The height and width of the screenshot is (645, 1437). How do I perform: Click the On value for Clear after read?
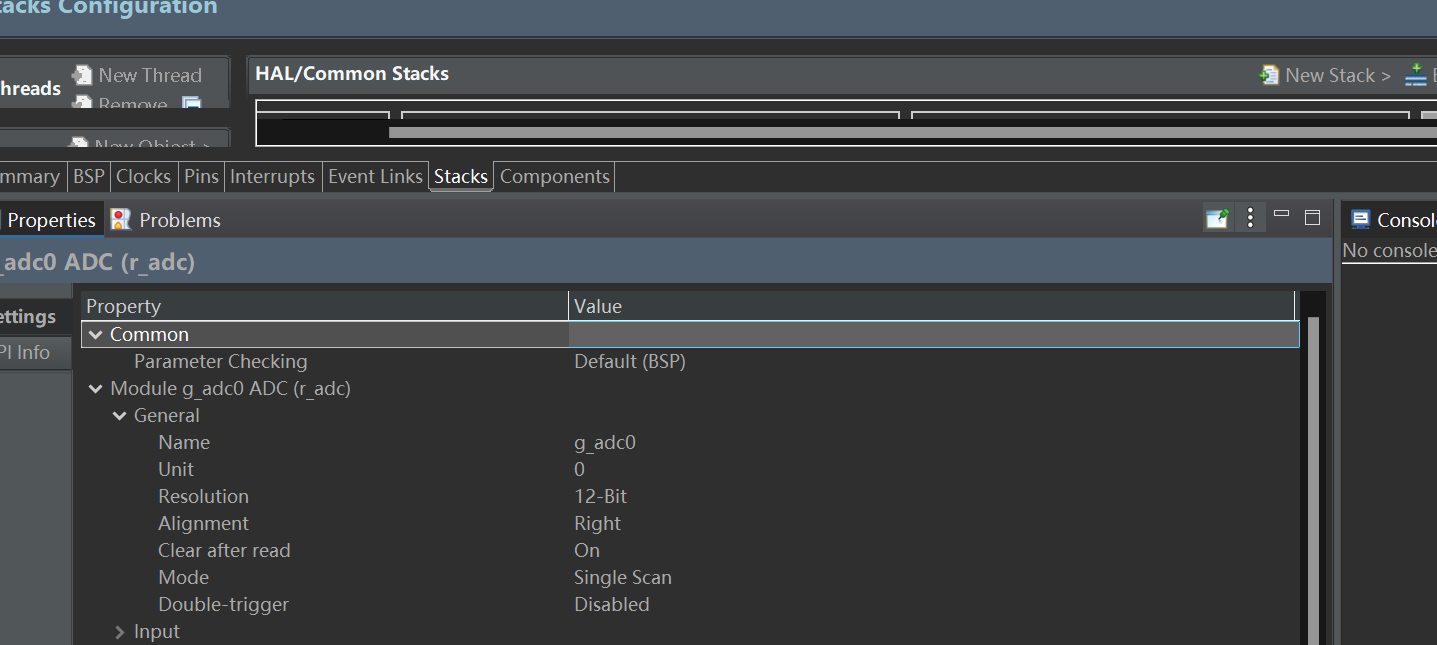587,551
